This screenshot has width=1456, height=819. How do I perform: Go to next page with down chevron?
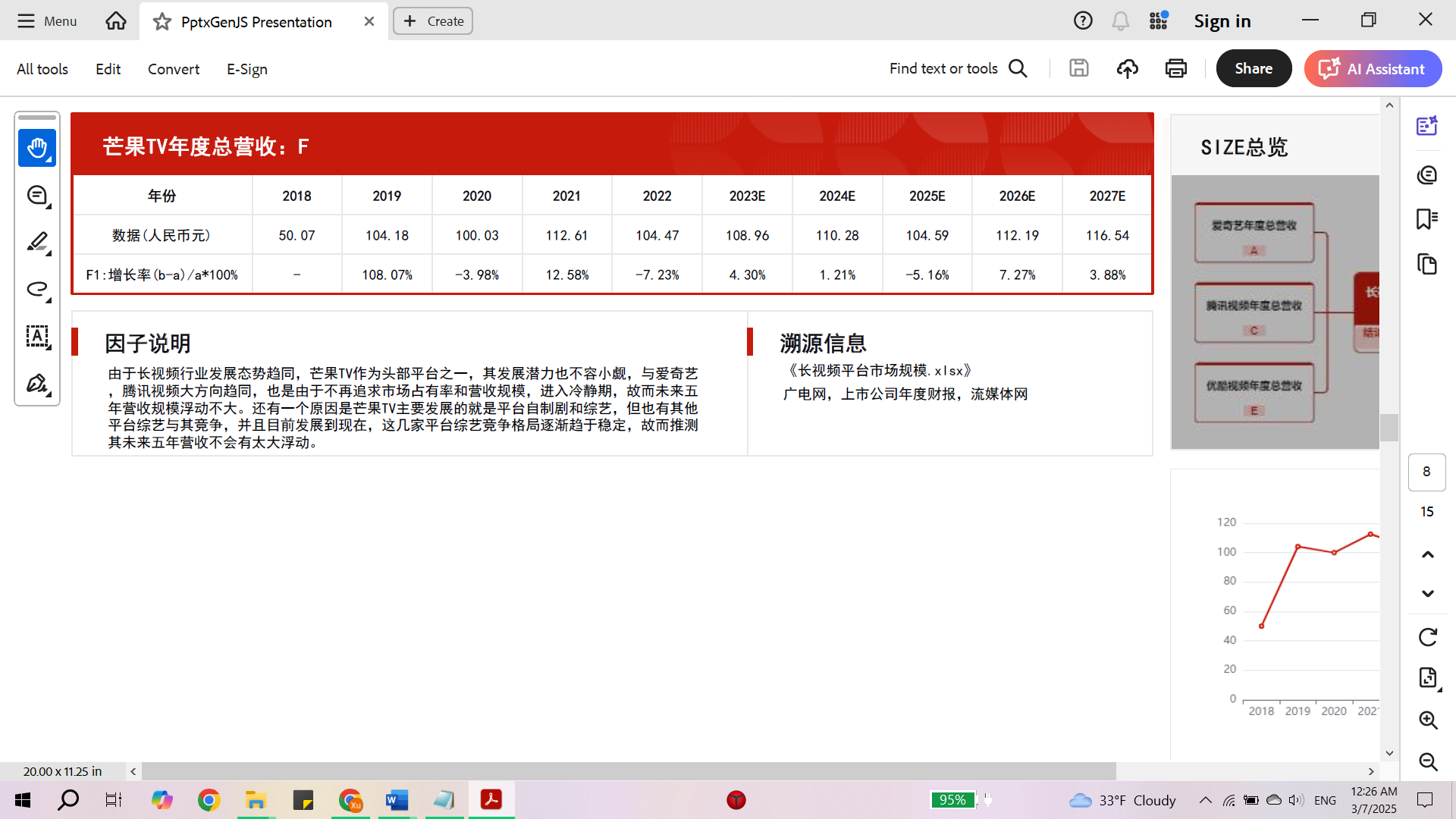coord(1428,594)
